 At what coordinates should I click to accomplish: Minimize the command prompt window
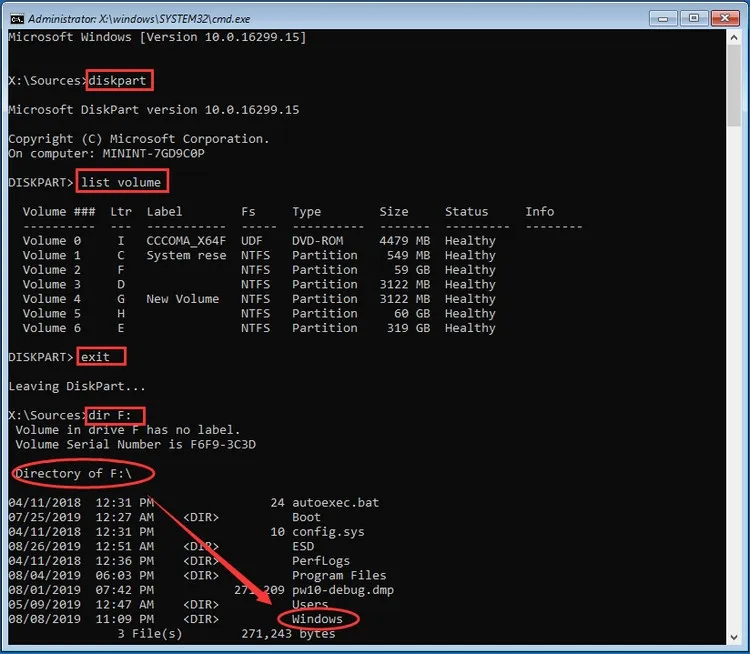pos(662,18)
